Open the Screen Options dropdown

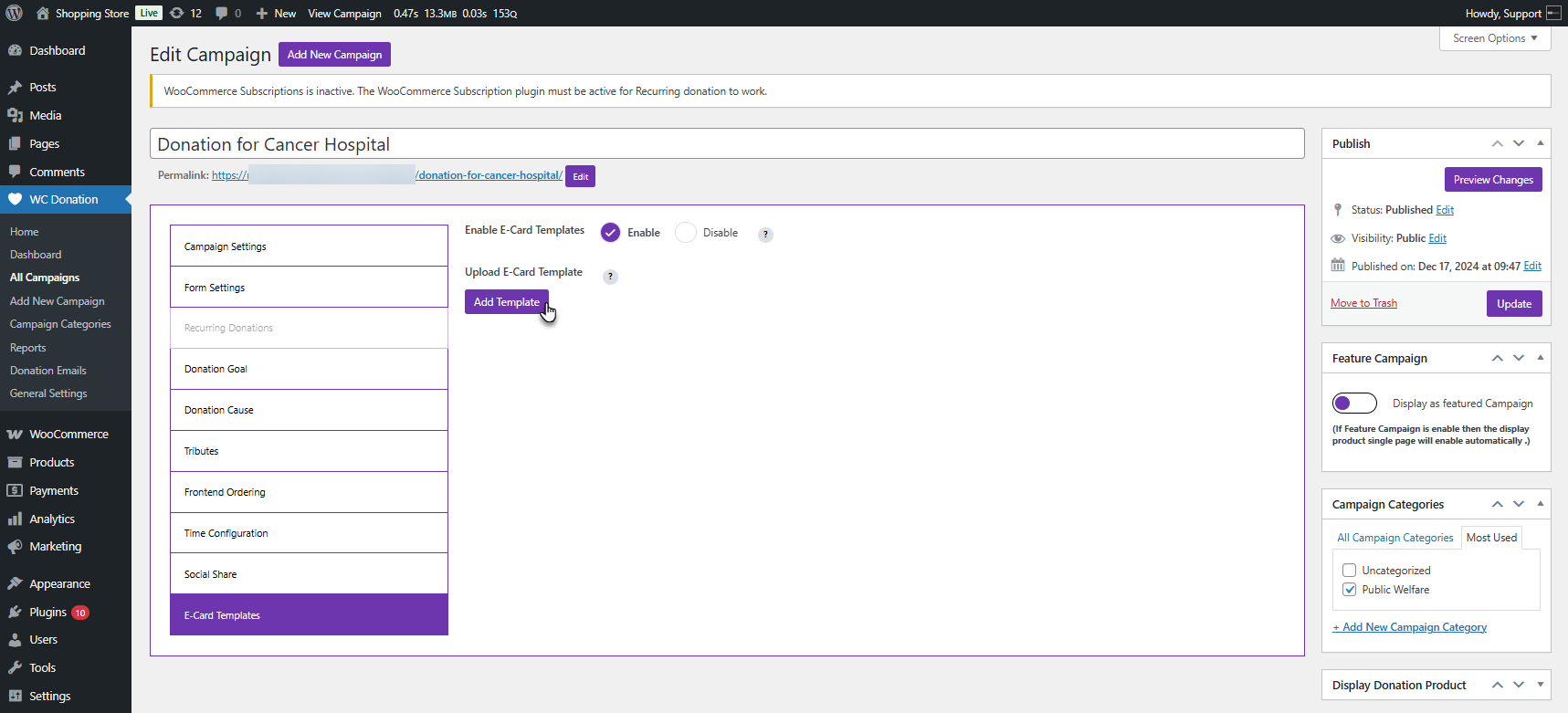coord(1494,38)
